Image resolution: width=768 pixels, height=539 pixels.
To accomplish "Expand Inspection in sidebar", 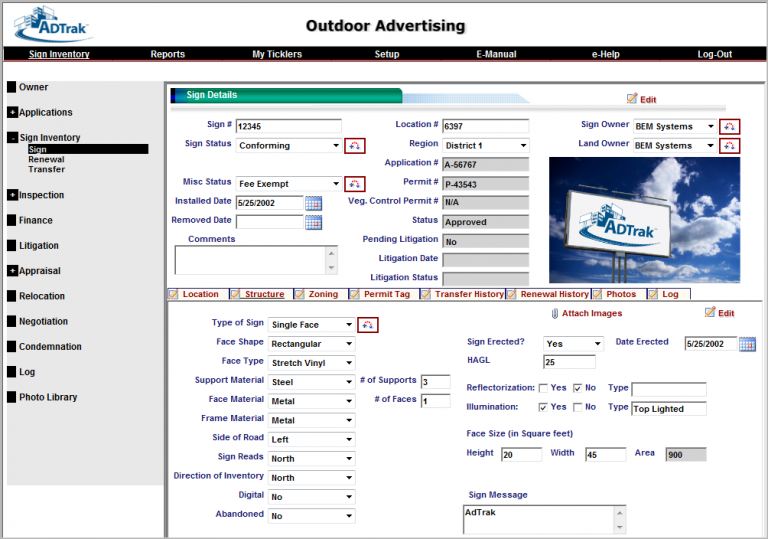I will click(x=12, y=195).
